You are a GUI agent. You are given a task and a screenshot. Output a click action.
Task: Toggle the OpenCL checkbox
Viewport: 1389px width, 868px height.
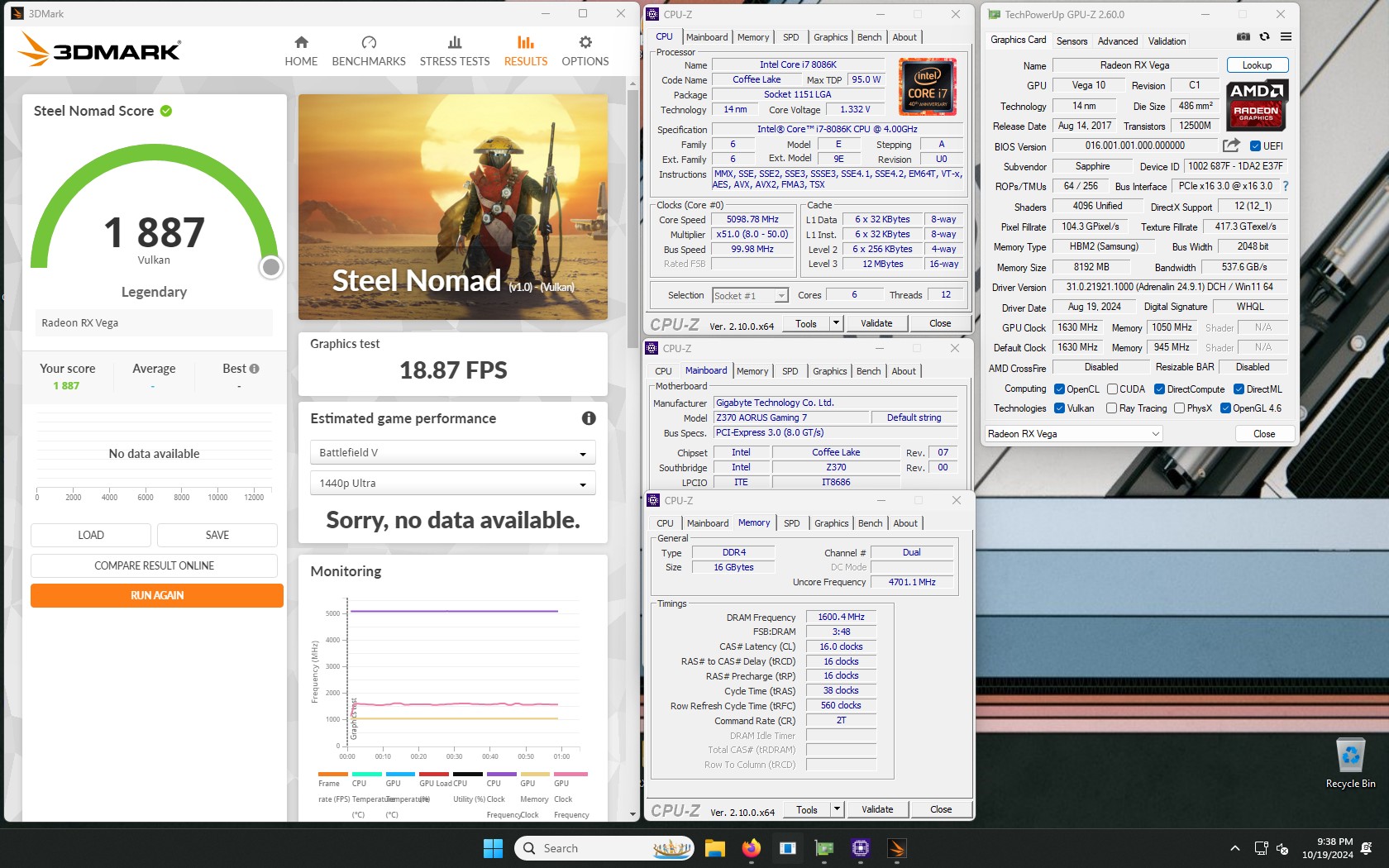1059,389
